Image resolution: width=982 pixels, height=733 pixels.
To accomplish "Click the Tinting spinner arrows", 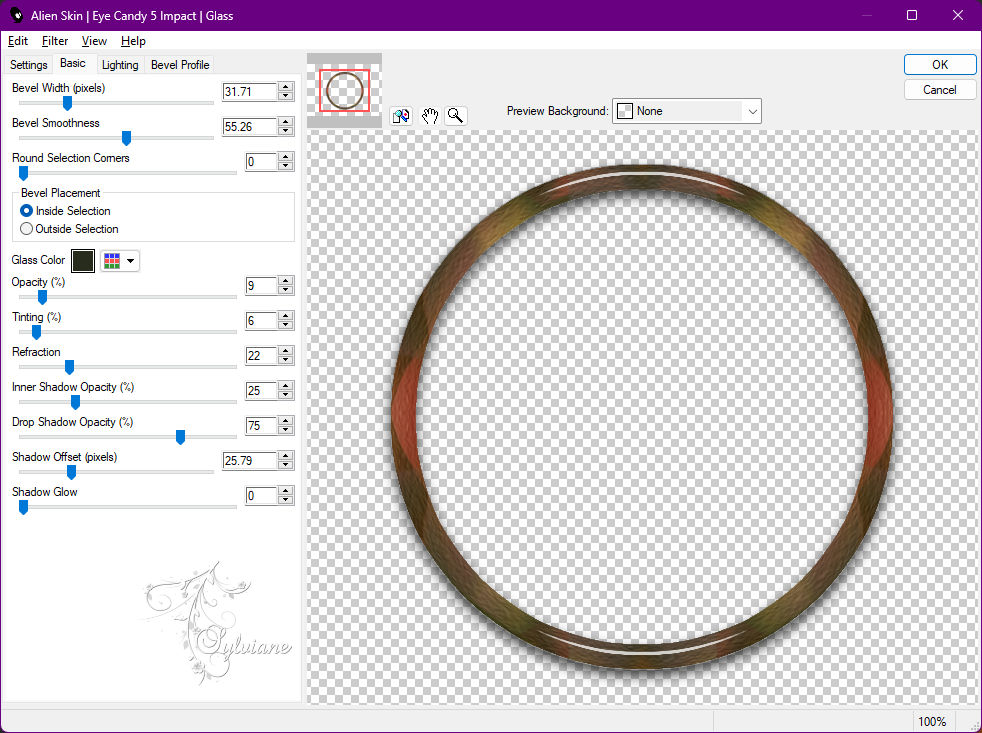I will tap(286, 321).
